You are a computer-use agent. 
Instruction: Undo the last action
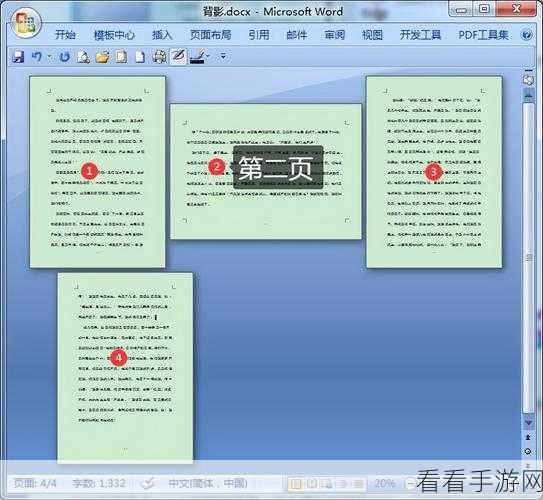(x=37, y=56)
